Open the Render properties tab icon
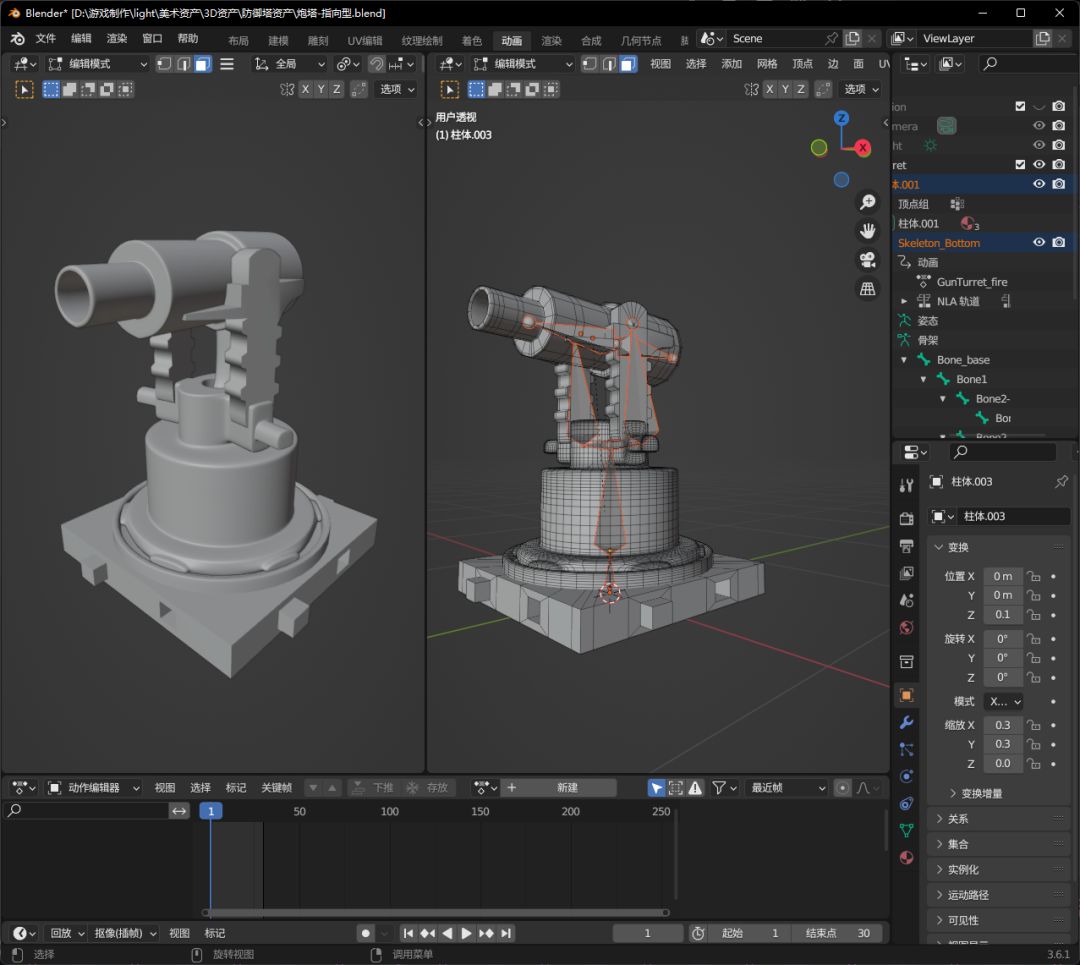Viewport: 1080px width, 965px height. [906, 519]
